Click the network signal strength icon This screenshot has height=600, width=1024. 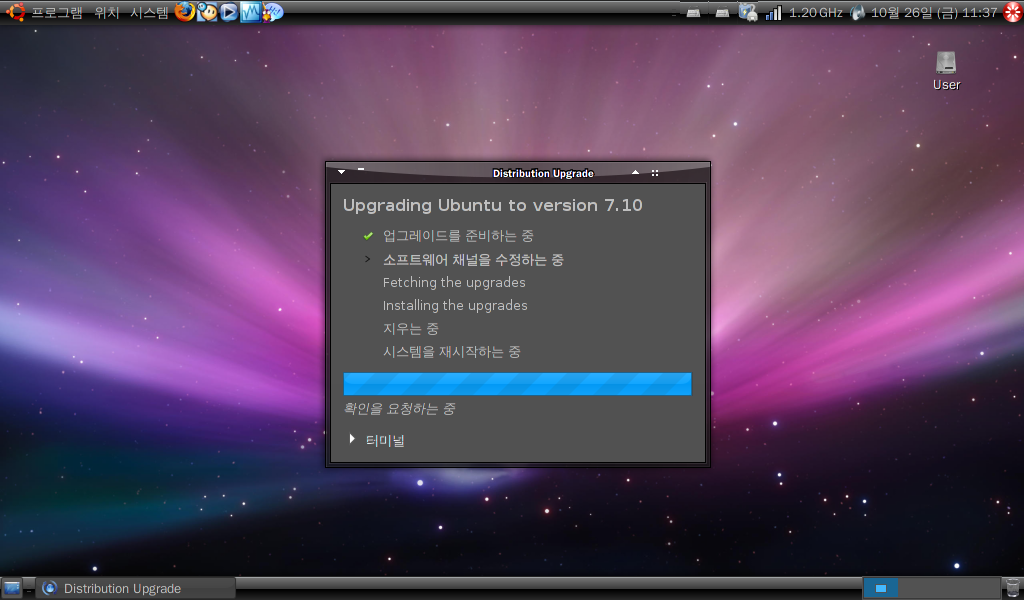[774, 12]
